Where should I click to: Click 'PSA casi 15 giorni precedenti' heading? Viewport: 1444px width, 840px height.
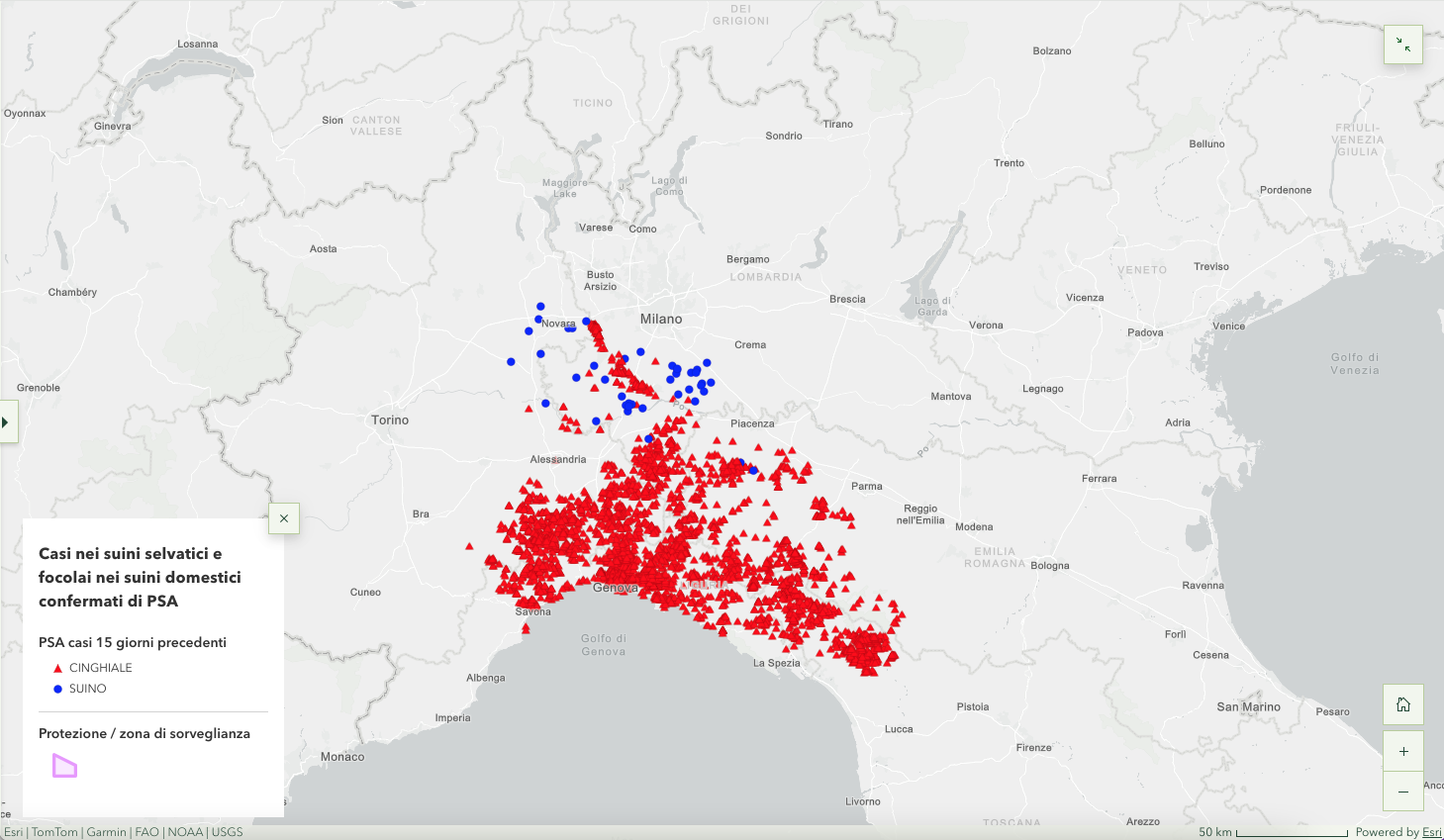click(x=133, y=642)
